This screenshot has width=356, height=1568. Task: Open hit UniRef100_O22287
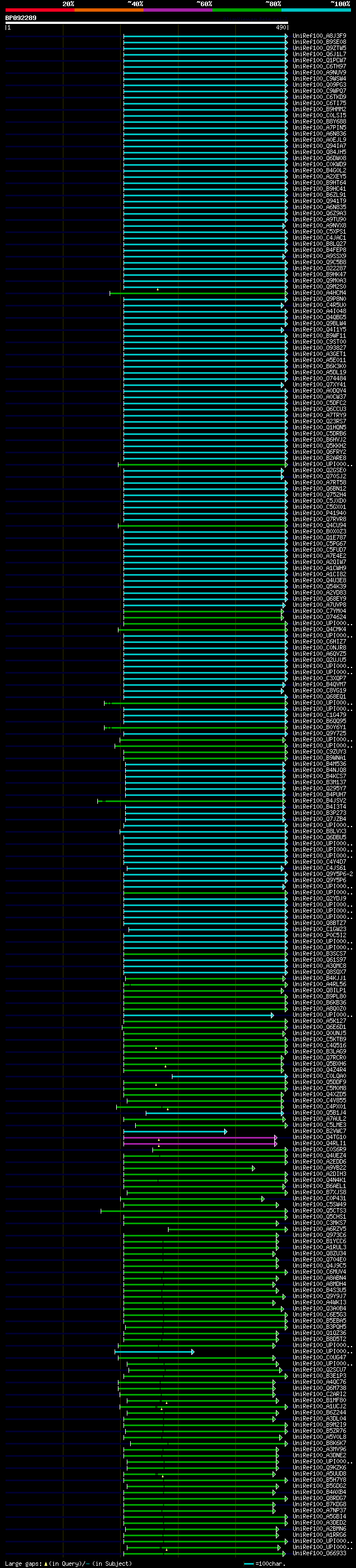click(319, 269)
